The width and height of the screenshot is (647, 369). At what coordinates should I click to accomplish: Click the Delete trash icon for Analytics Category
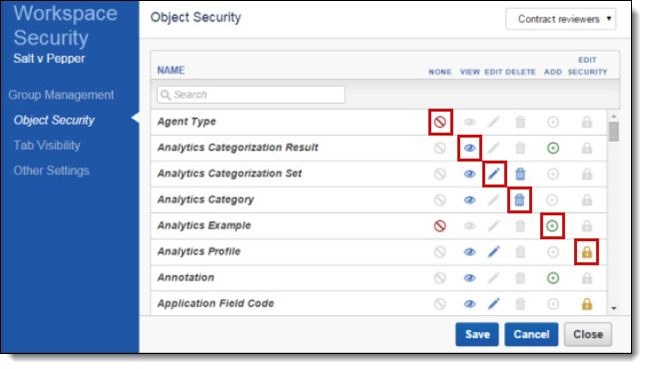tap(519, 200)
